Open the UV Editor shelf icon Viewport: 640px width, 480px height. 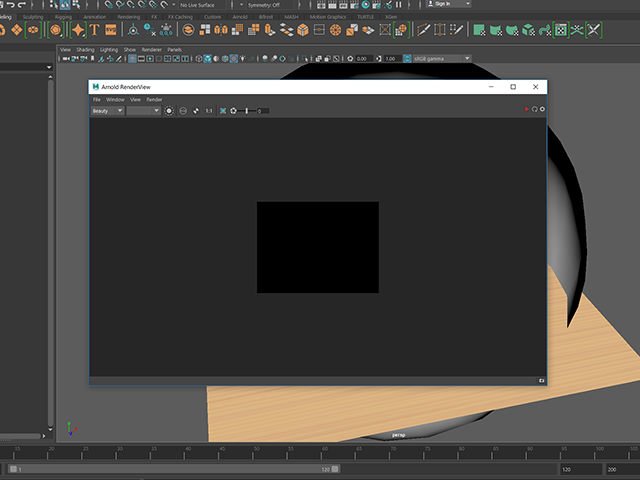tap(561, 30)
